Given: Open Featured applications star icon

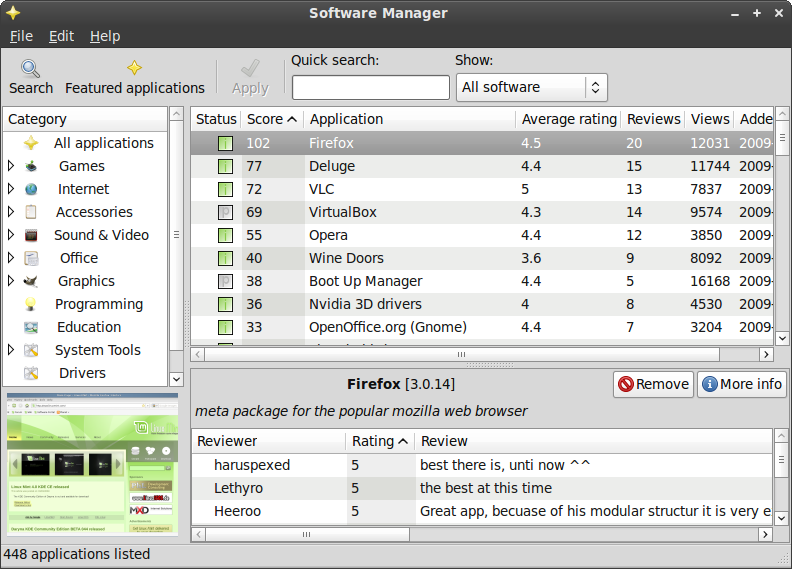Looking at the screenshot, I should [134, 68].
